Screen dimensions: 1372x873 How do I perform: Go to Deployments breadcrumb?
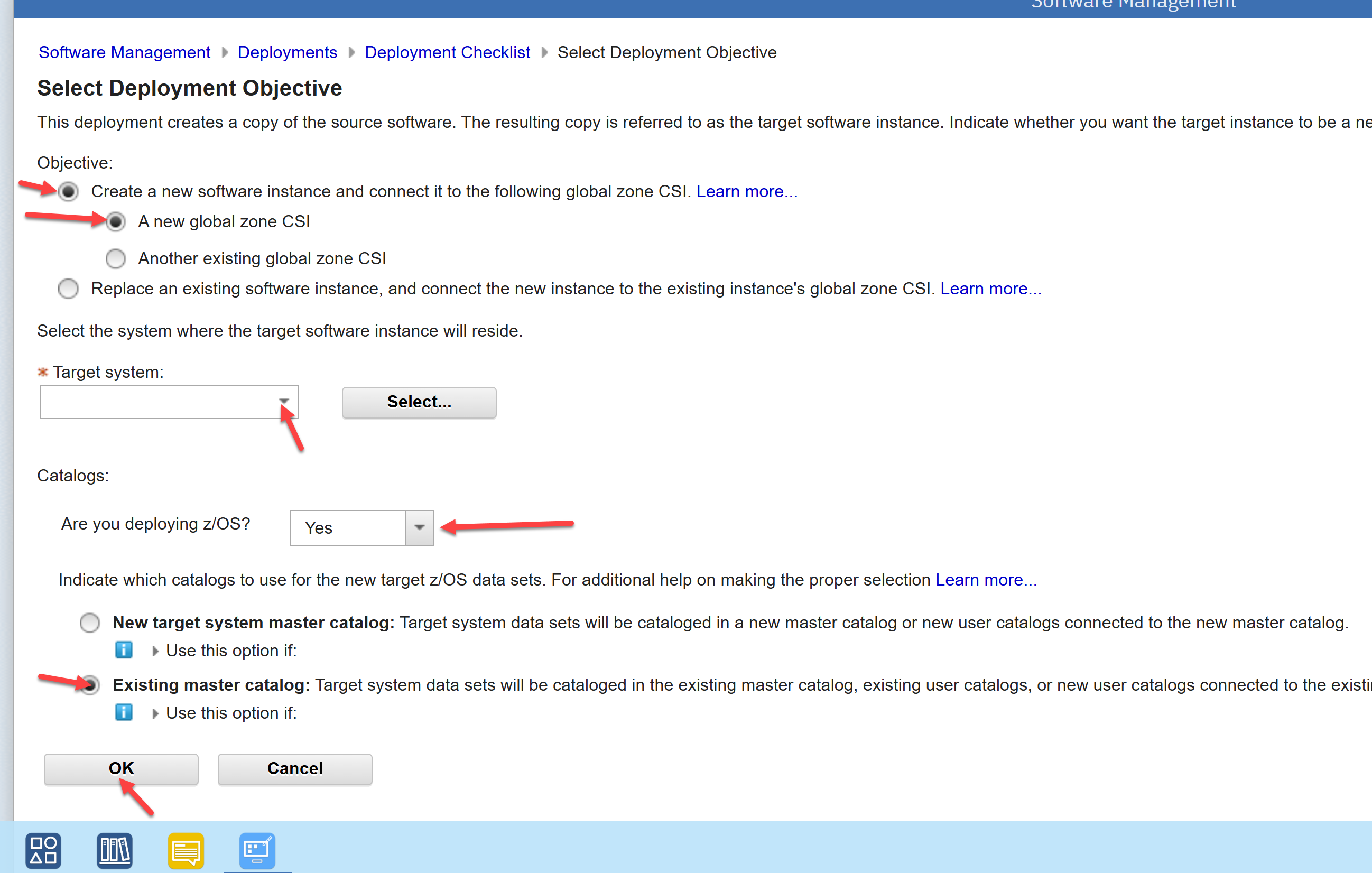tap(287, 52)
